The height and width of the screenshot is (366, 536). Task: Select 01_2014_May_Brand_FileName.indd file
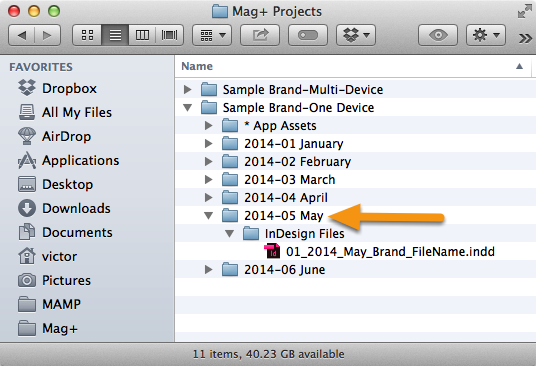coord(390,252)
